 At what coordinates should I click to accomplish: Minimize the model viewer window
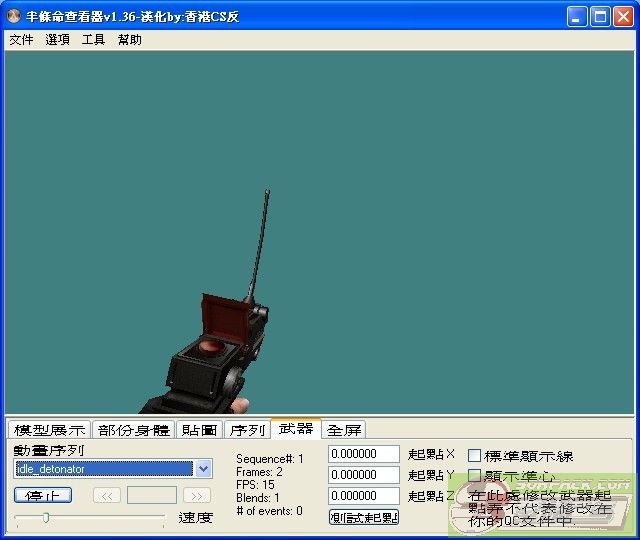[577, 17]
